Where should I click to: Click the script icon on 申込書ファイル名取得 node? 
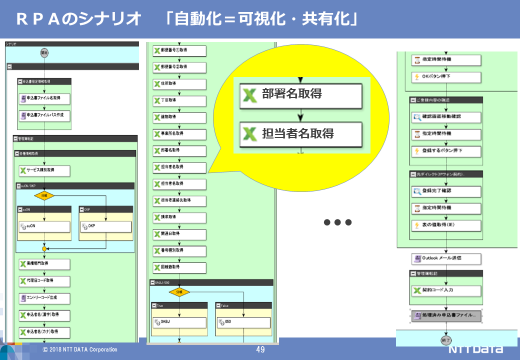coord(23,99)
